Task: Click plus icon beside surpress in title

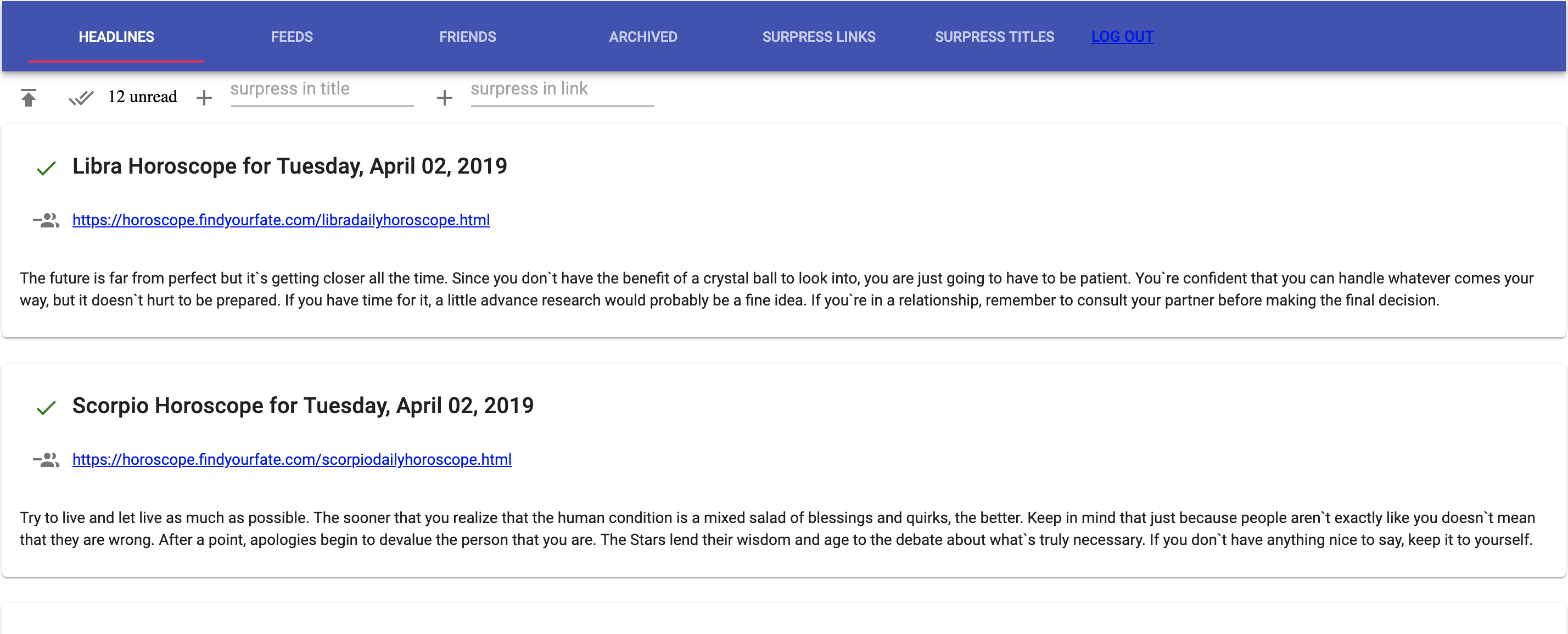Action: [x=204, y=97]
